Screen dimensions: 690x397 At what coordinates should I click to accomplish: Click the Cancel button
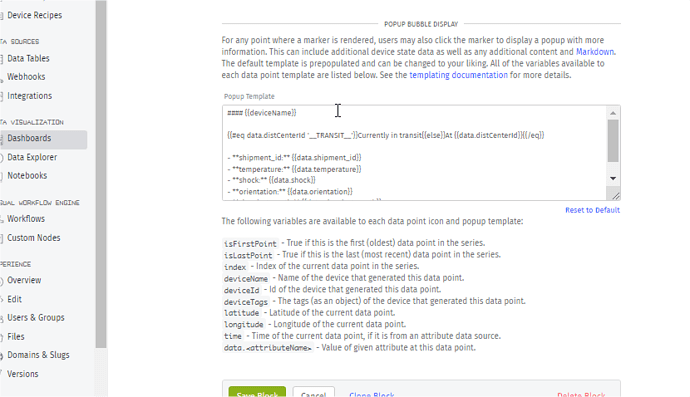click(x=313, y=392)
